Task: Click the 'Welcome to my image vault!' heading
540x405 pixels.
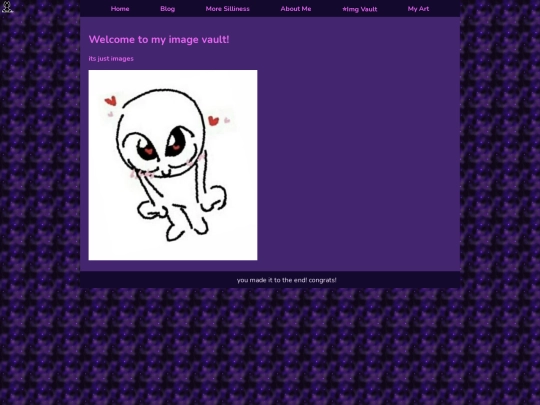Action: tap(159, 39)
